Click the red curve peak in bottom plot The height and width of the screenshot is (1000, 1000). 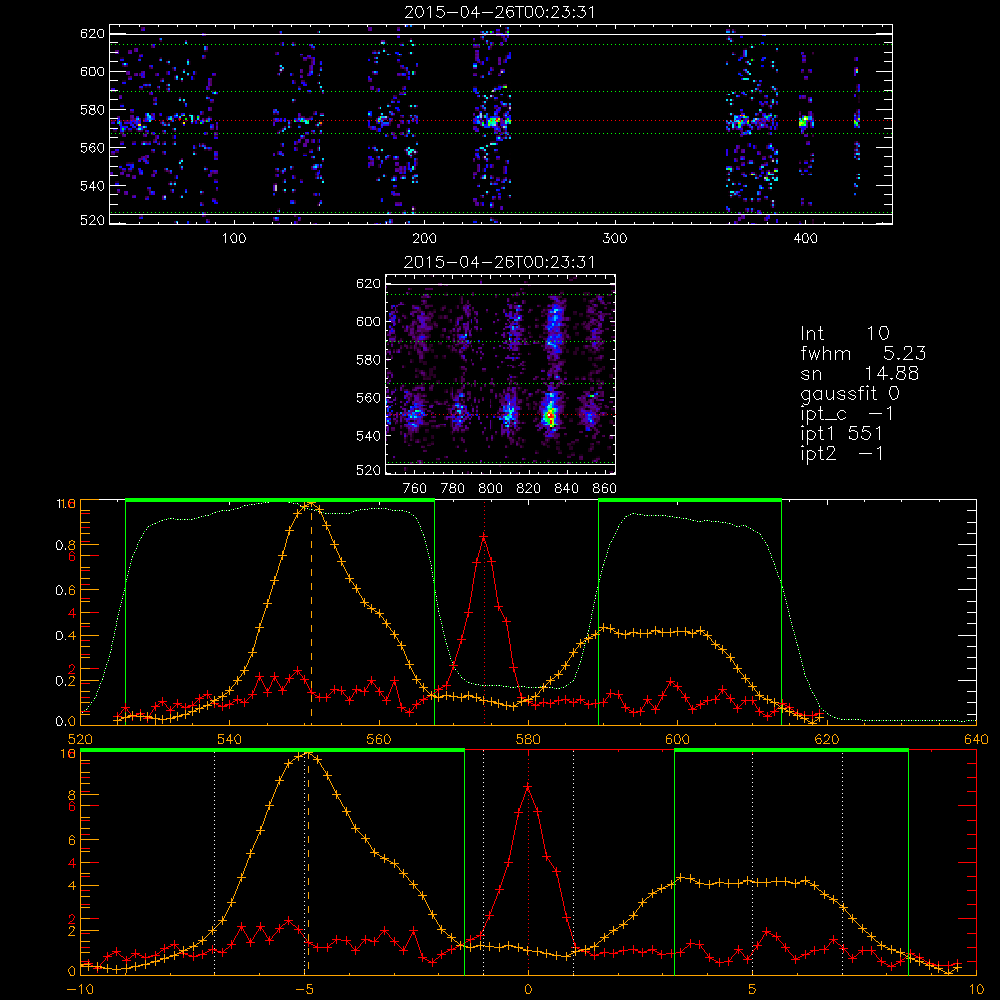pos(528,787)
